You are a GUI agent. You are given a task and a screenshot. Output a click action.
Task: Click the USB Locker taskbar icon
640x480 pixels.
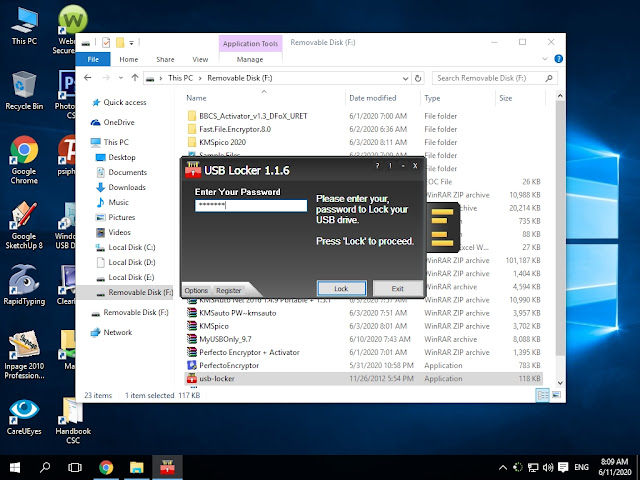pyautogui.click(x=167, y=468)
